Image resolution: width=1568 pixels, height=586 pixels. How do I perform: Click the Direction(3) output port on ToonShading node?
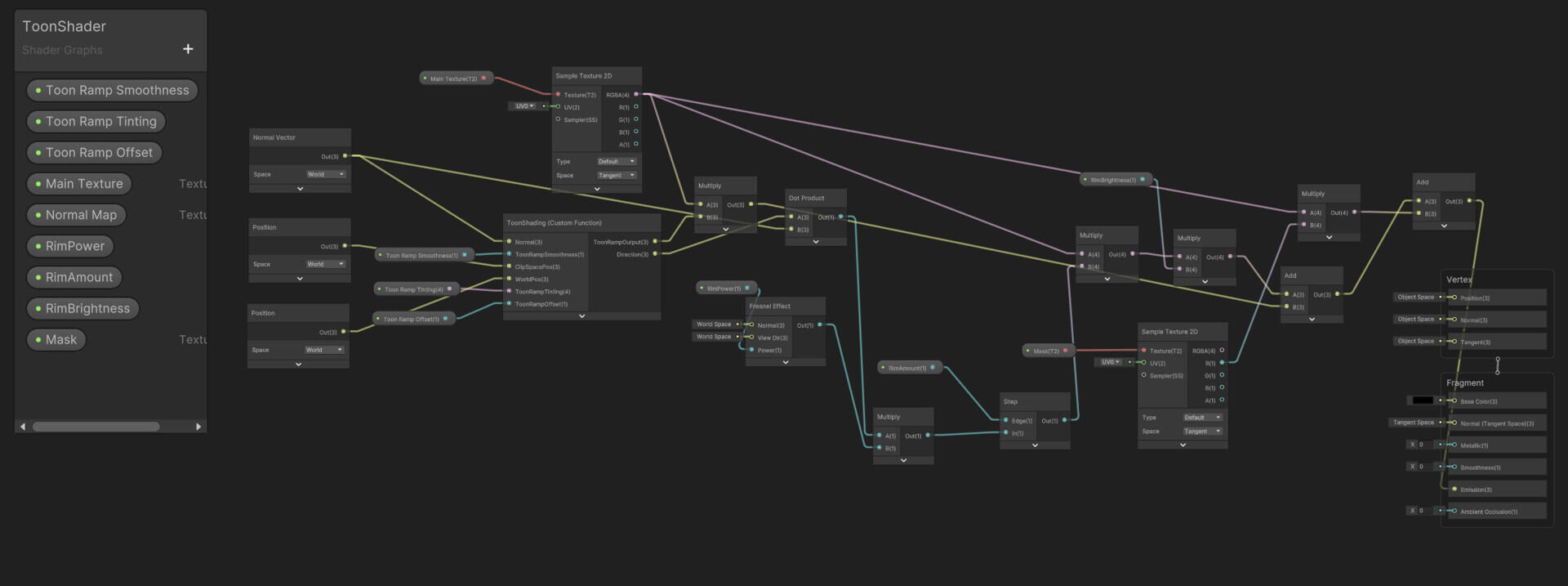coord(655,254)
